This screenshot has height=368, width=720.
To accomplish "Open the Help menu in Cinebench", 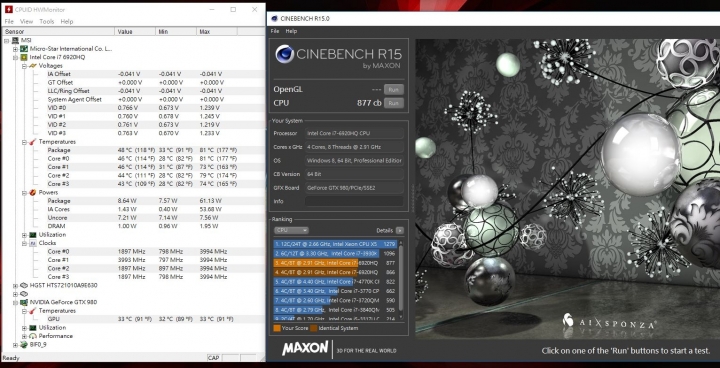I will click(x=291, y=31).
